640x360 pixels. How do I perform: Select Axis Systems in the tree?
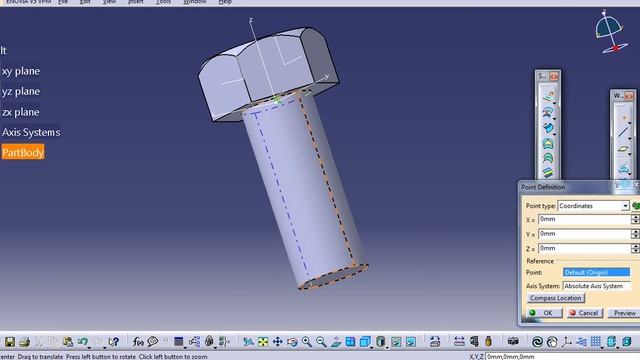[x=31, y=132]
